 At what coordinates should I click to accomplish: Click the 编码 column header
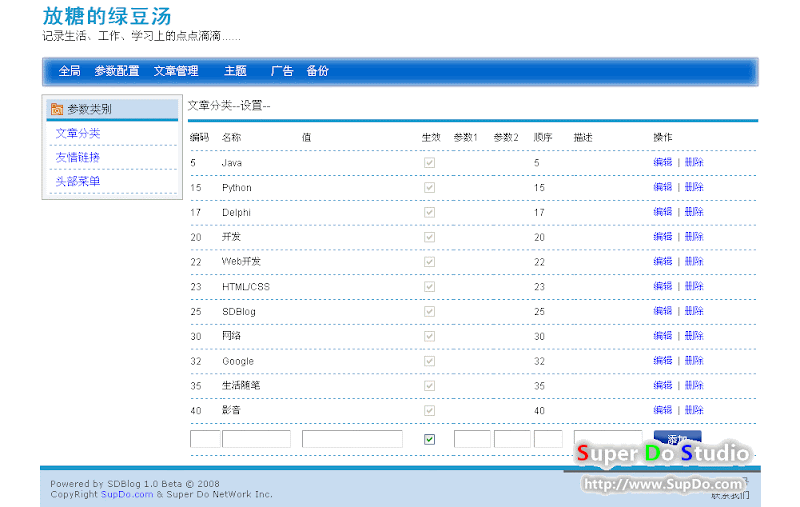199,138
